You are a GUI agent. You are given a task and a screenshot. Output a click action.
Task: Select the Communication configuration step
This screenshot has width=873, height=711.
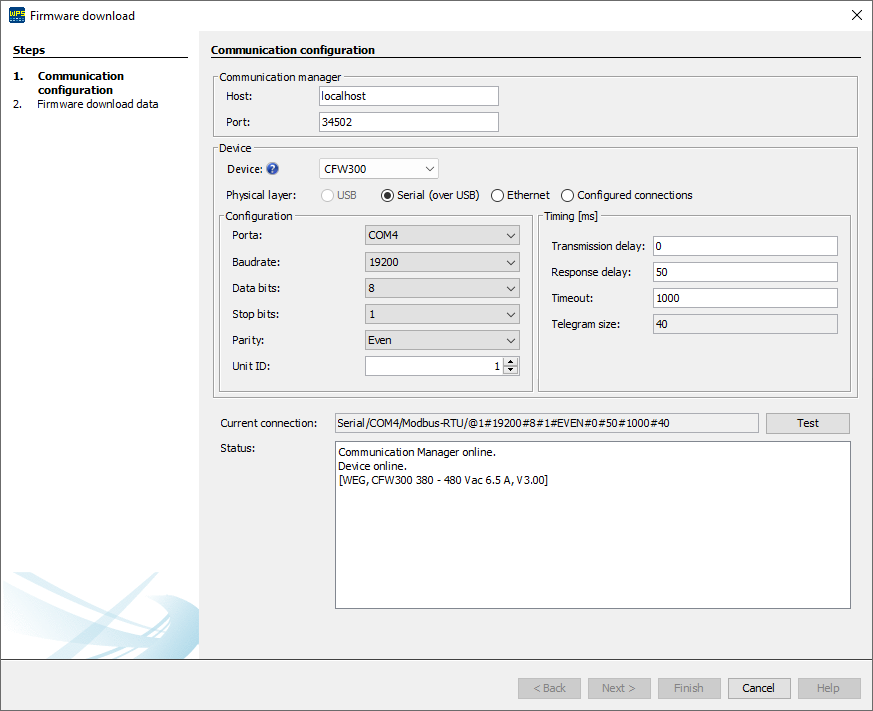coord(80,82)
